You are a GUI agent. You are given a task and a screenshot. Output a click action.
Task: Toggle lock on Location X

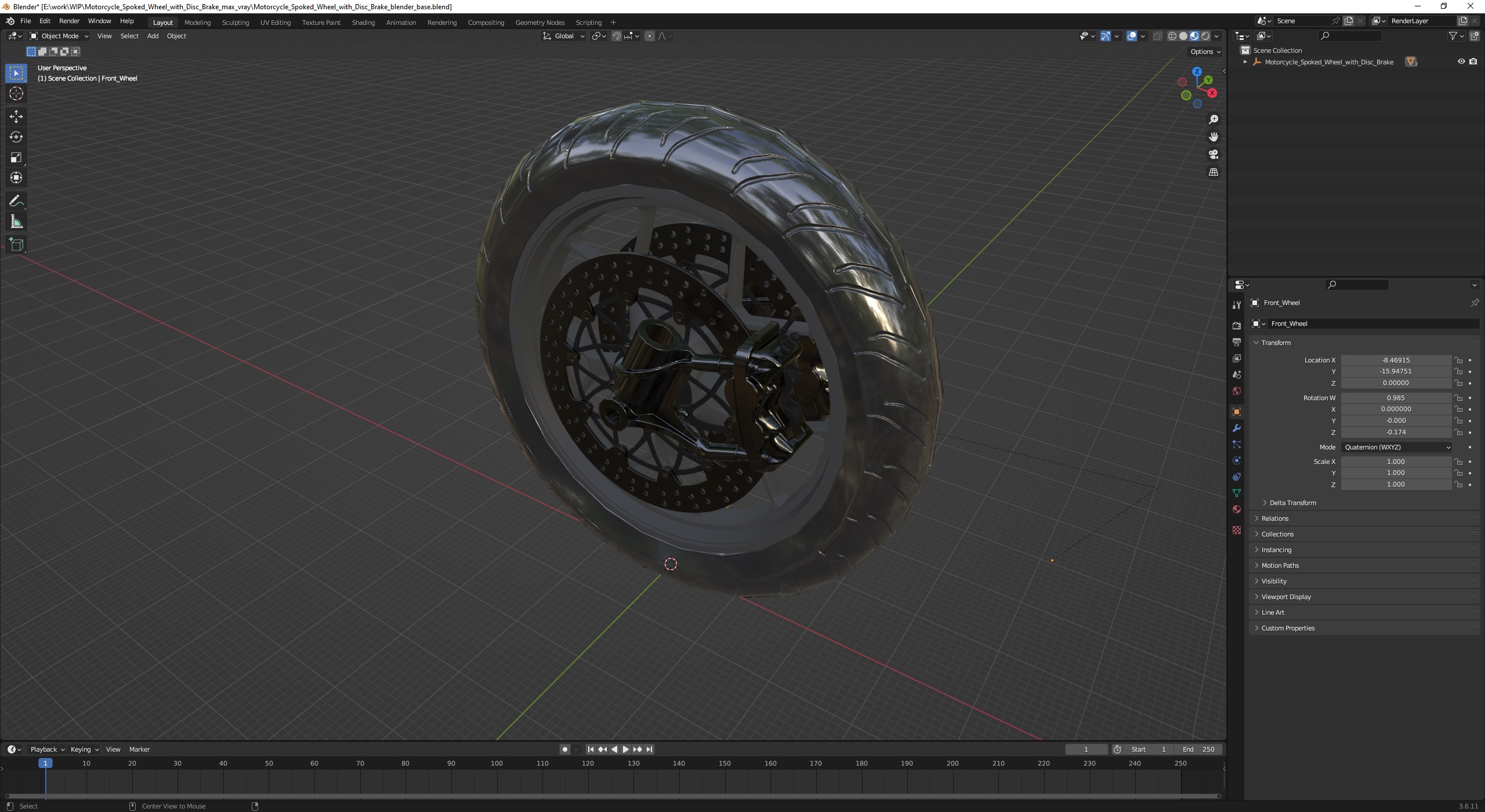coord(1458,360)
